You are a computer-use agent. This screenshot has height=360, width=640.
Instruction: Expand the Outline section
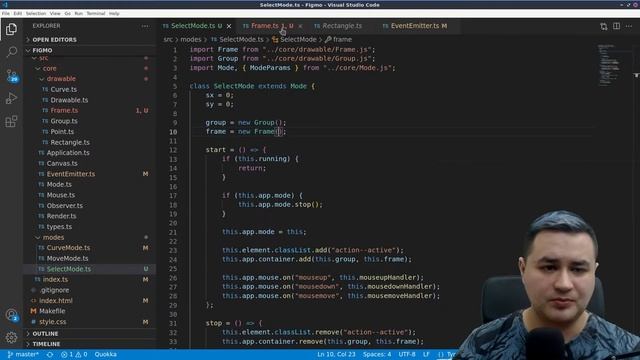pyautogui.click(x=90, y=333)
